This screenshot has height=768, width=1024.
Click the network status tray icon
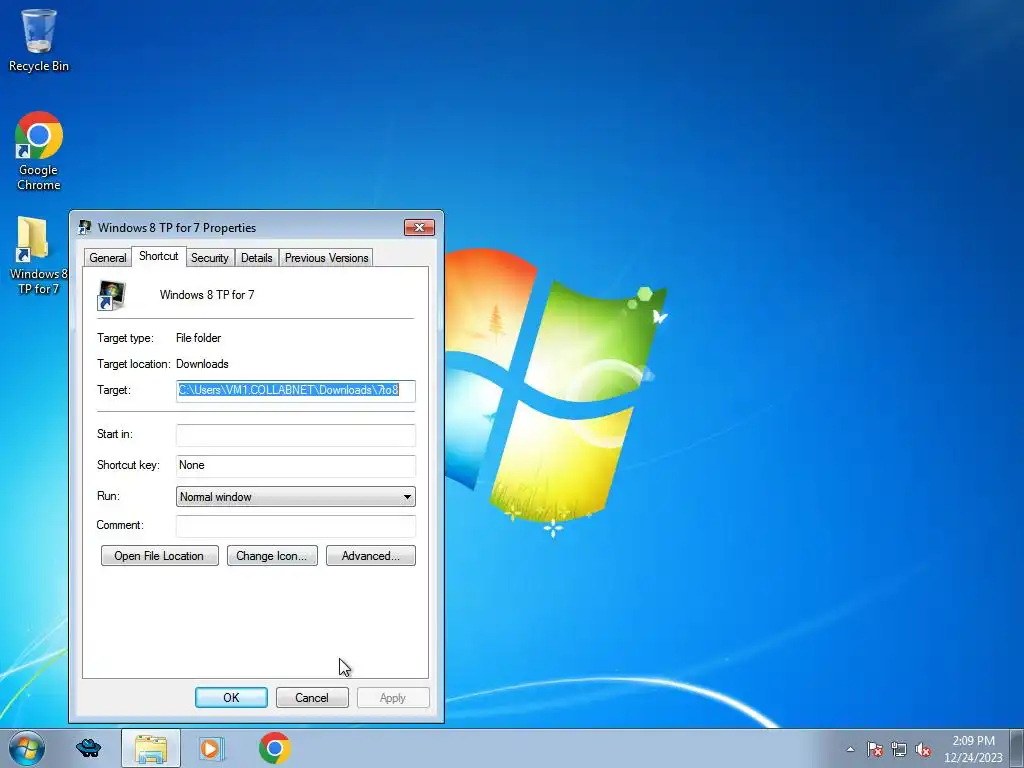coord(899,749)
